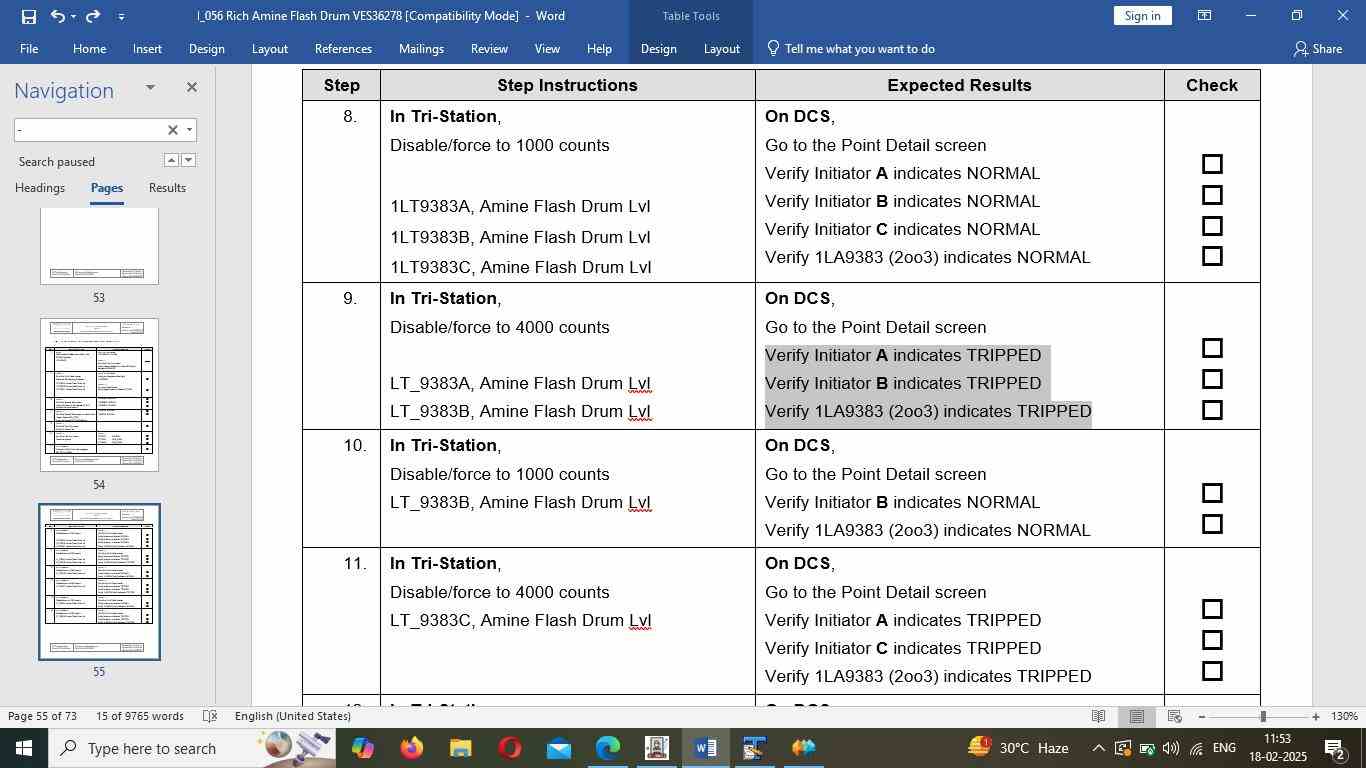Select the page 53 thumbnail
1366x768 pixels.
(99, 246)
